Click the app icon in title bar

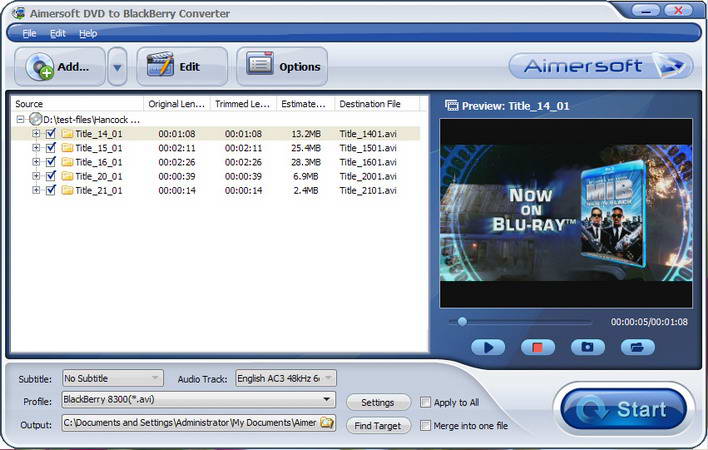click(19, 13)
